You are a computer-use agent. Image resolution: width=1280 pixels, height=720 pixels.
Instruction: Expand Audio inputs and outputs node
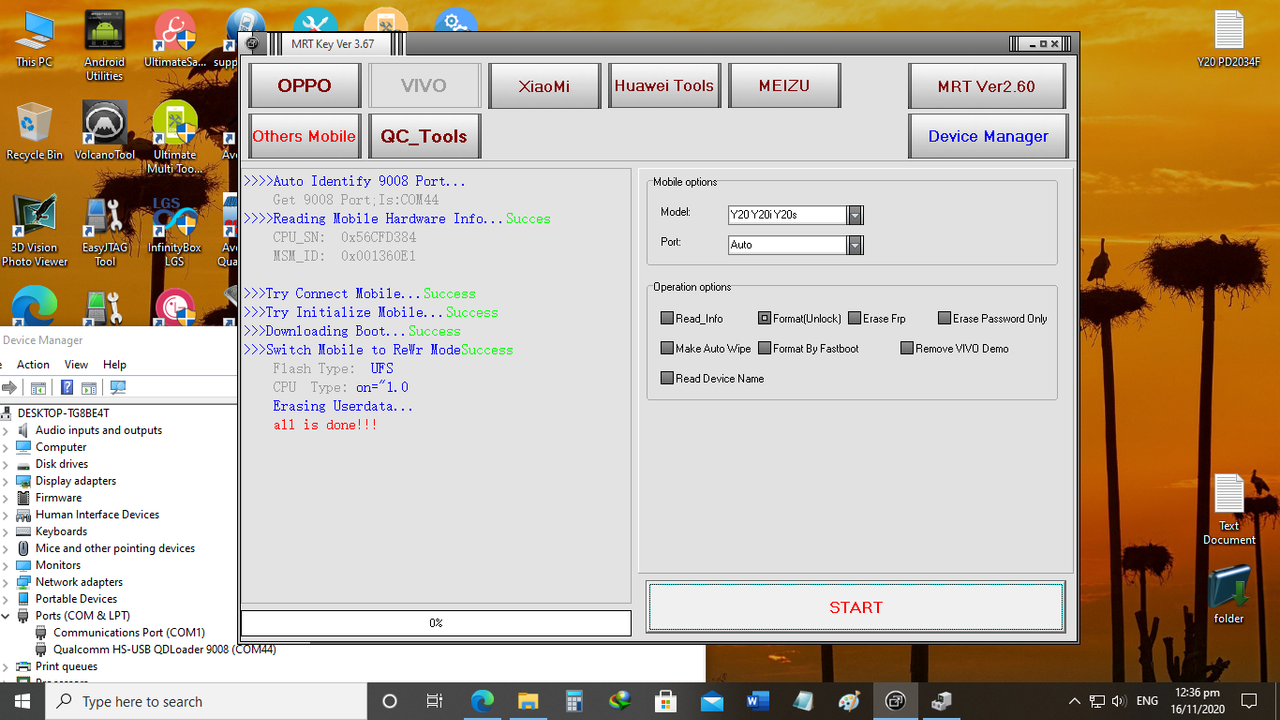click(6, 430)
